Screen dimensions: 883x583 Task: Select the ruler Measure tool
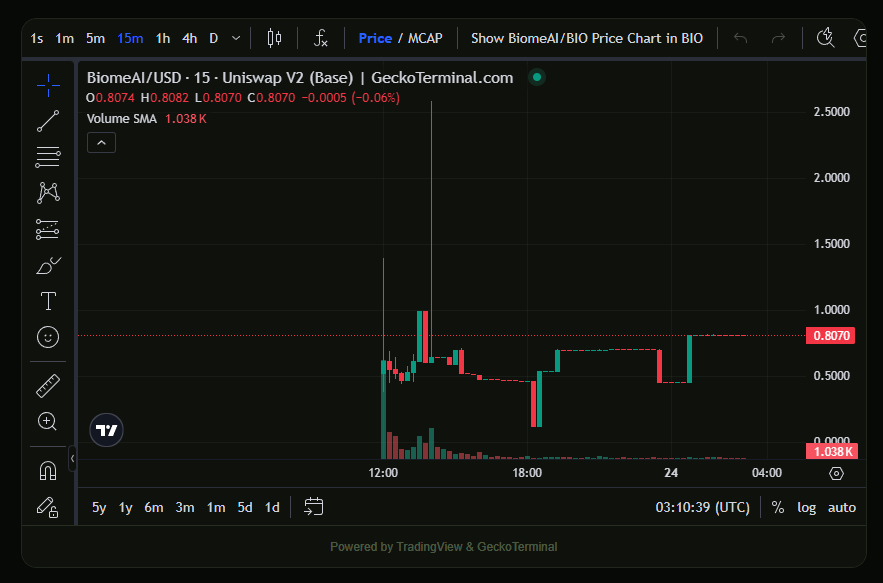48,386
